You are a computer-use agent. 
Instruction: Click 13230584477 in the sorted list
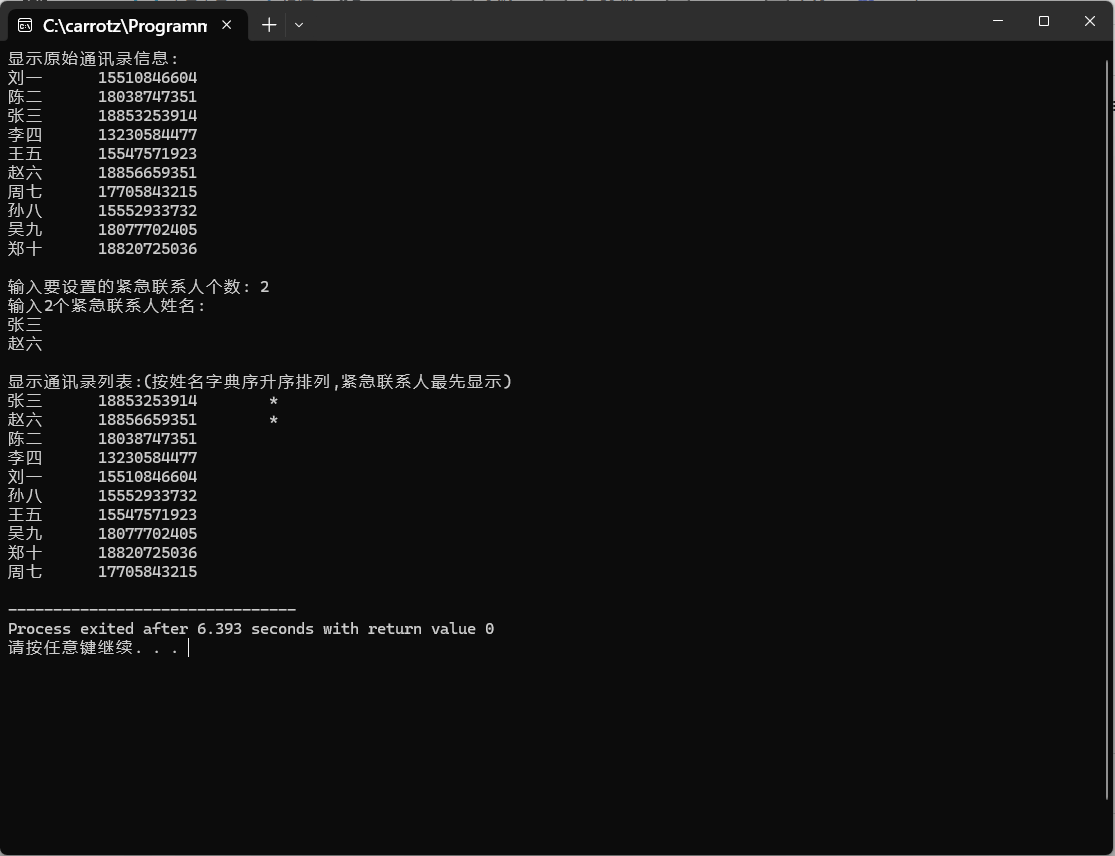pyautogui.click(x=147, y=458)
